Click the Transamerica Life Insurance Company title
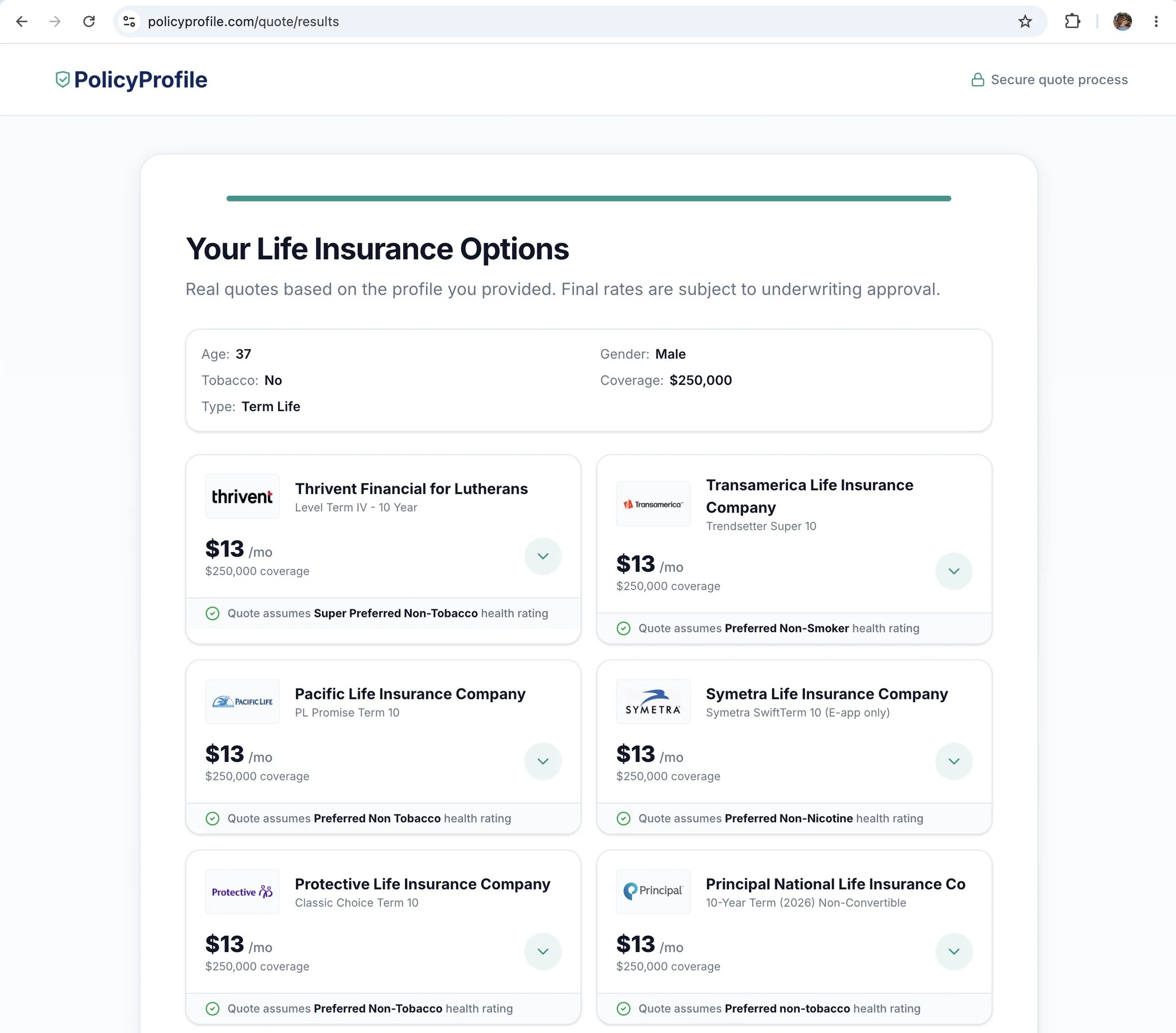Screen dimensions: 1176x1033 point(810,496)
